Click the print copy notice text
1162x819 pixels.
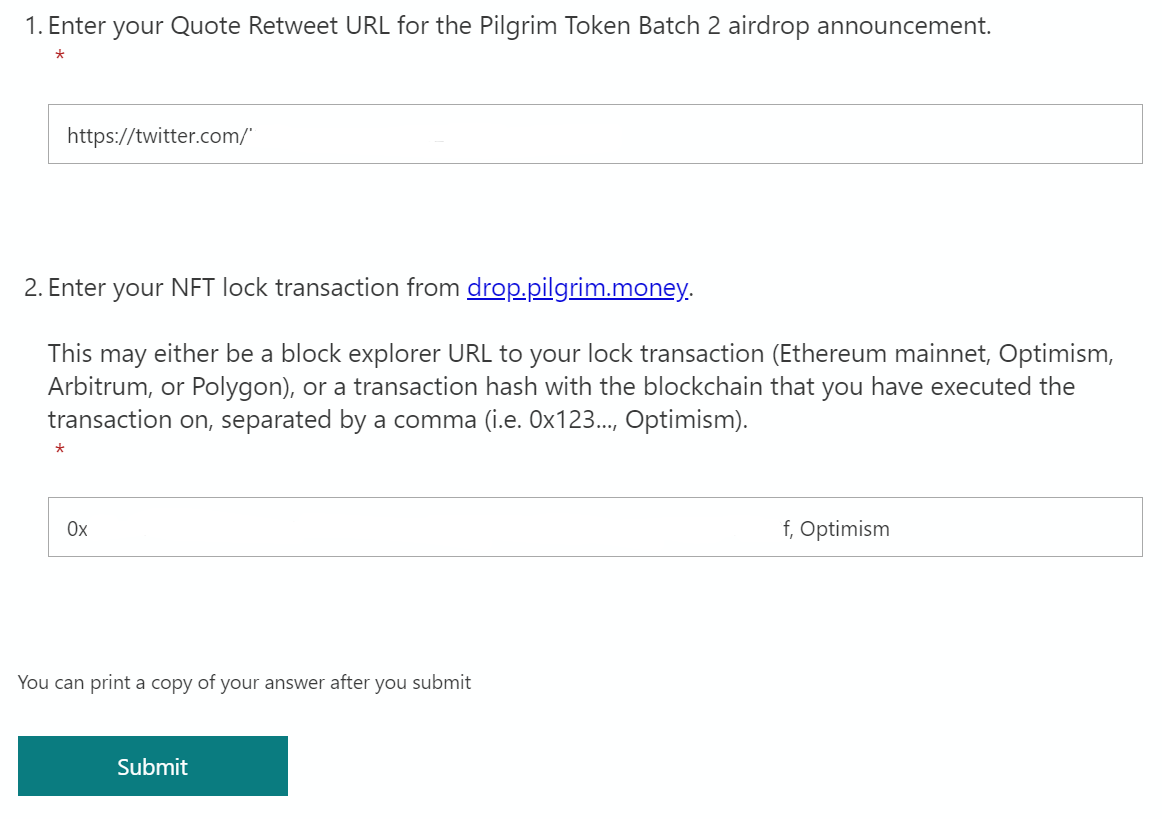coord(243,682)
